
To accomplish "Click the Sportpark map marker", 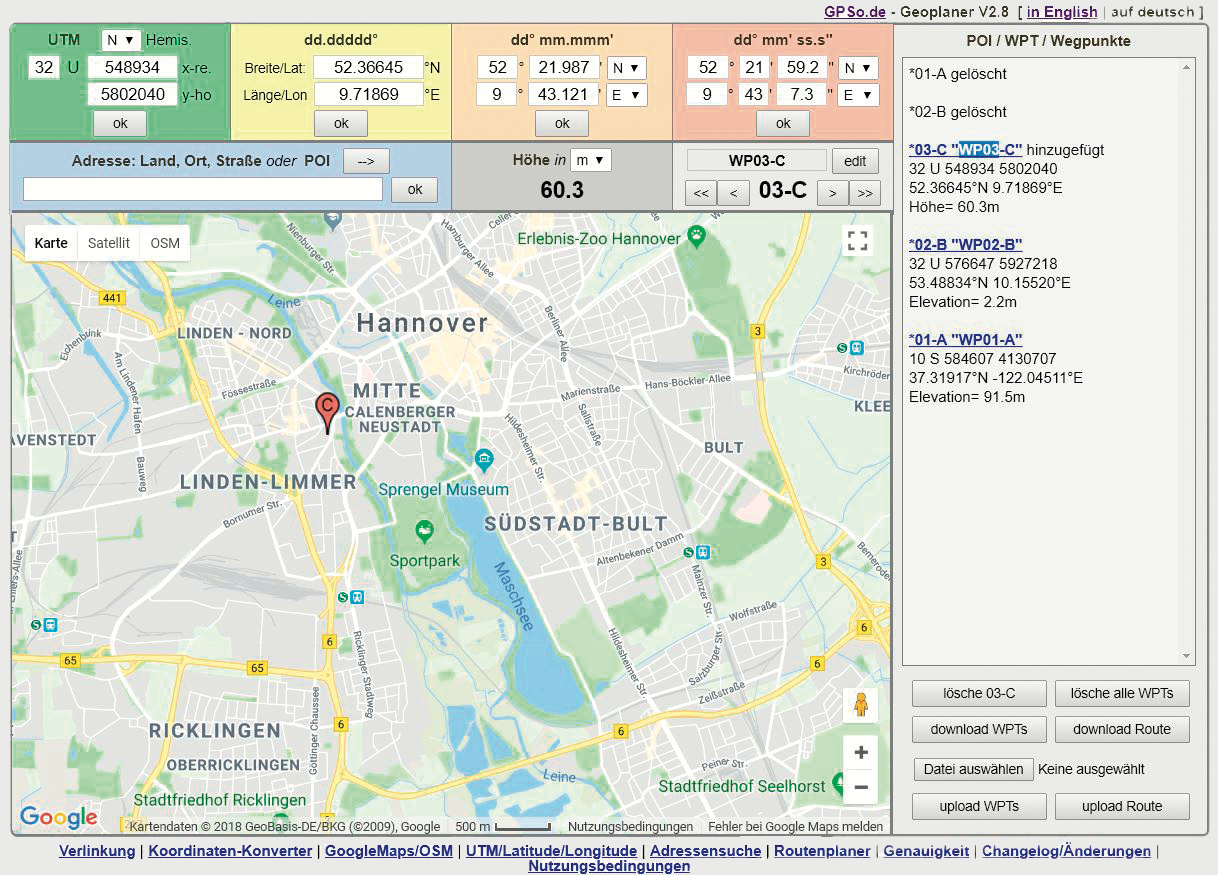I will [x=425, y=532].
